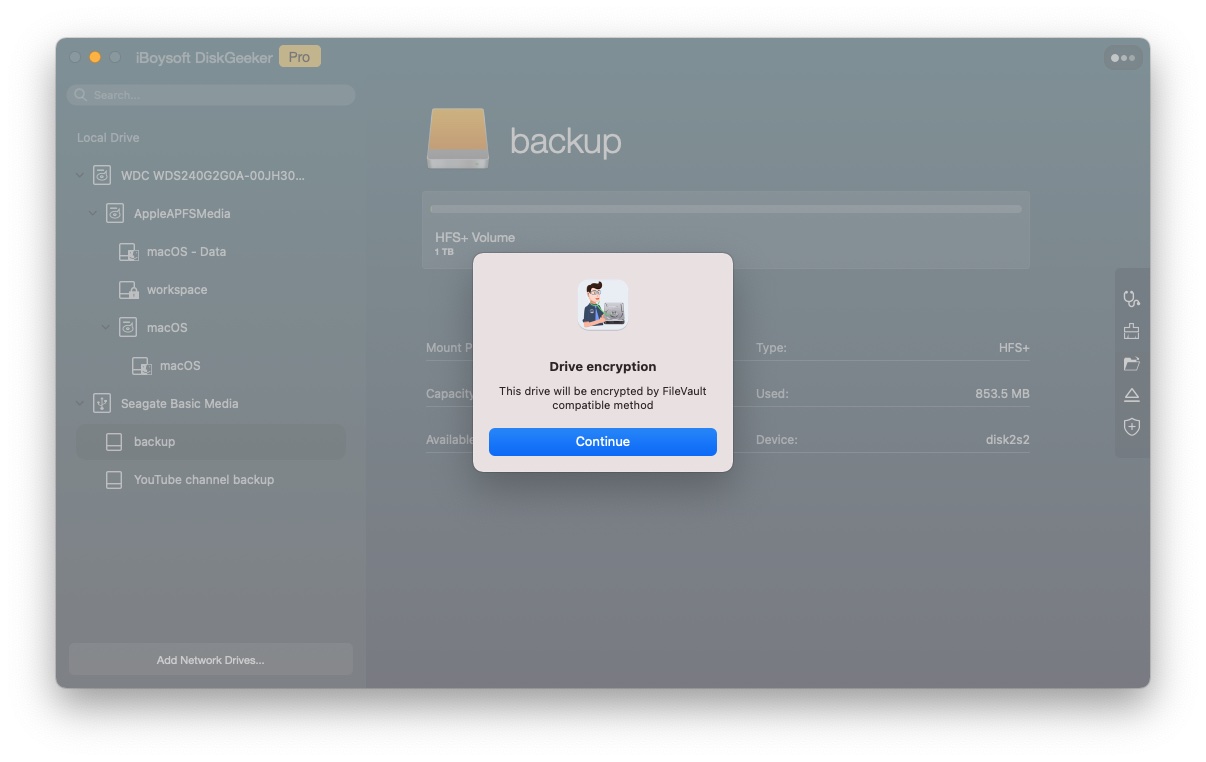Collapse the AppleAPFSMedia container
This screenshot has width=1206, height=762.
point(95,213)
